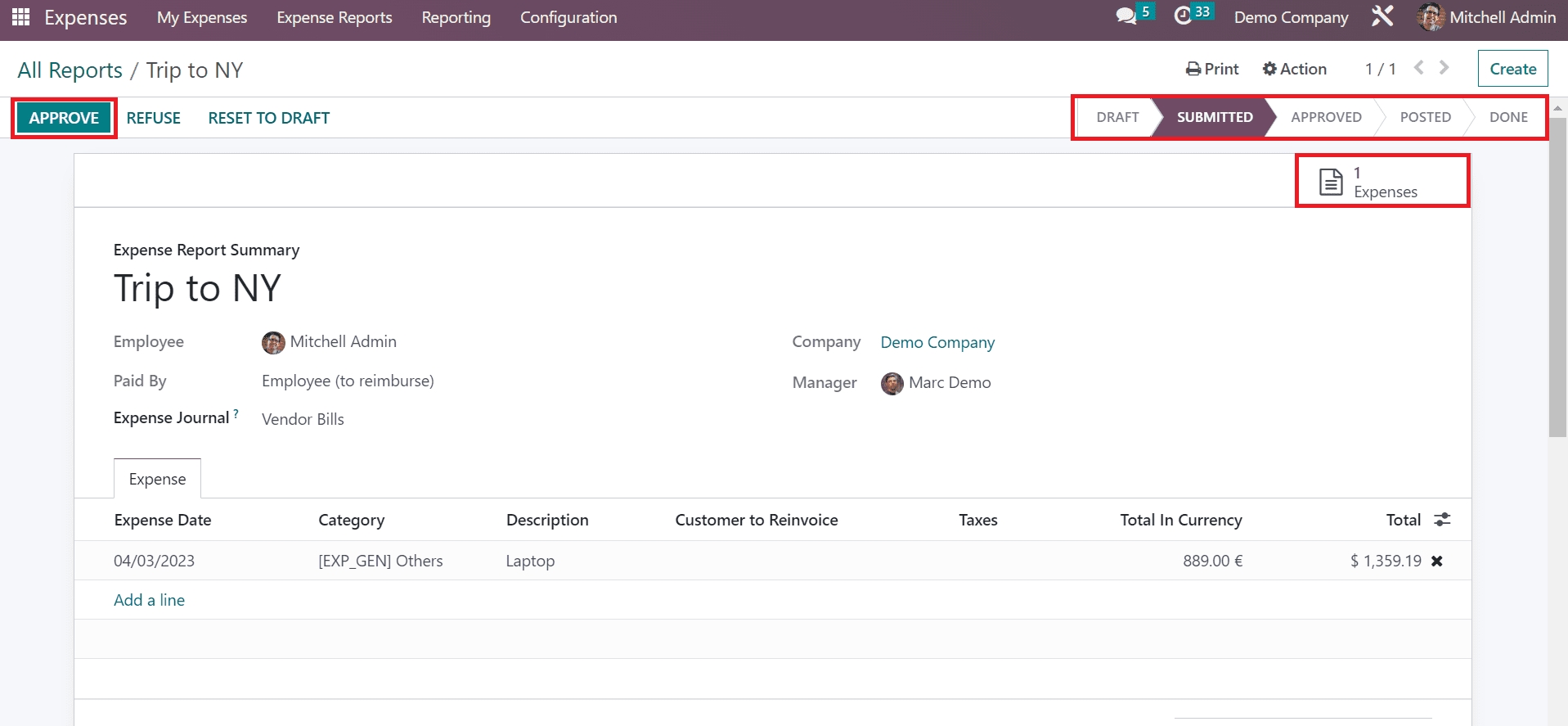Open the activities clock icon
This screenshot has height=726, width=1568.
coord(1183,16)
